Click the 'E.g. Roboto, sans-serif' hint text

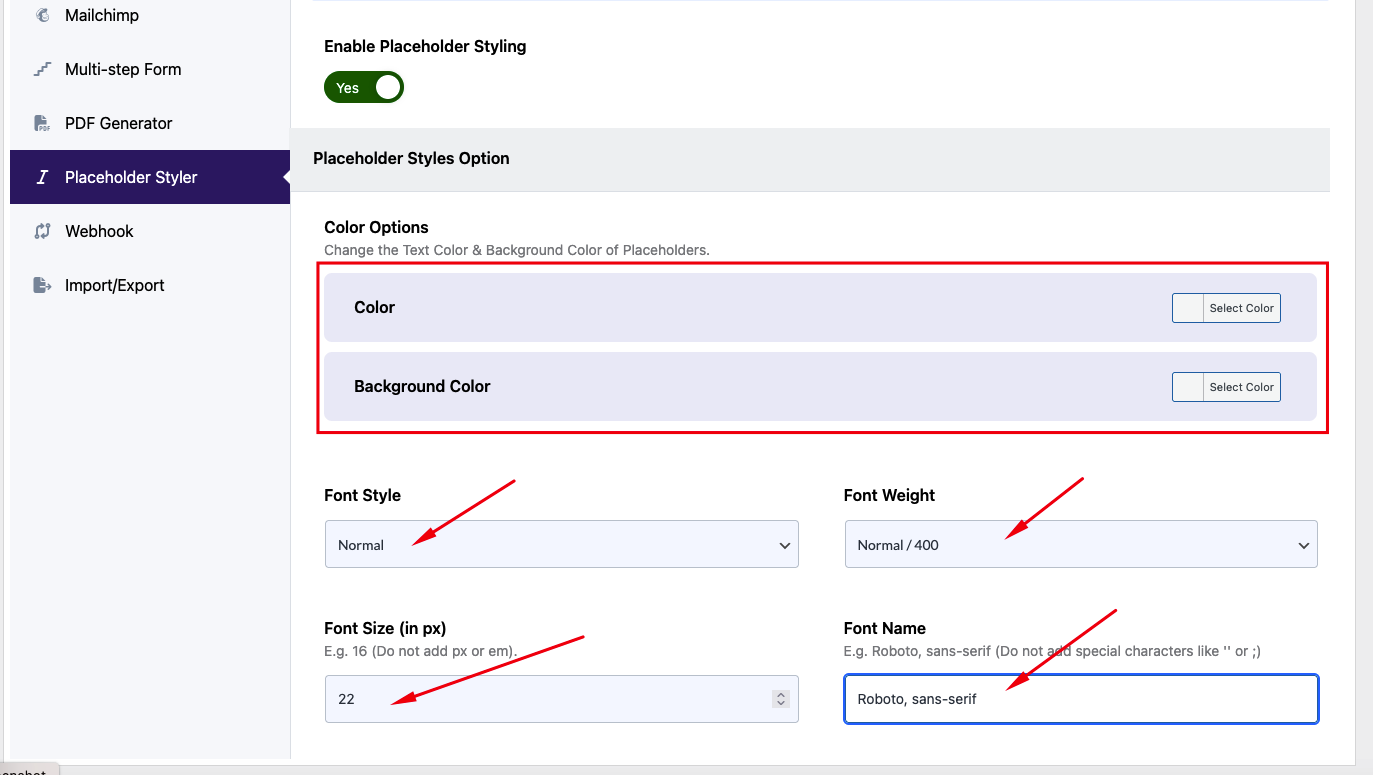click(1052, 651)
